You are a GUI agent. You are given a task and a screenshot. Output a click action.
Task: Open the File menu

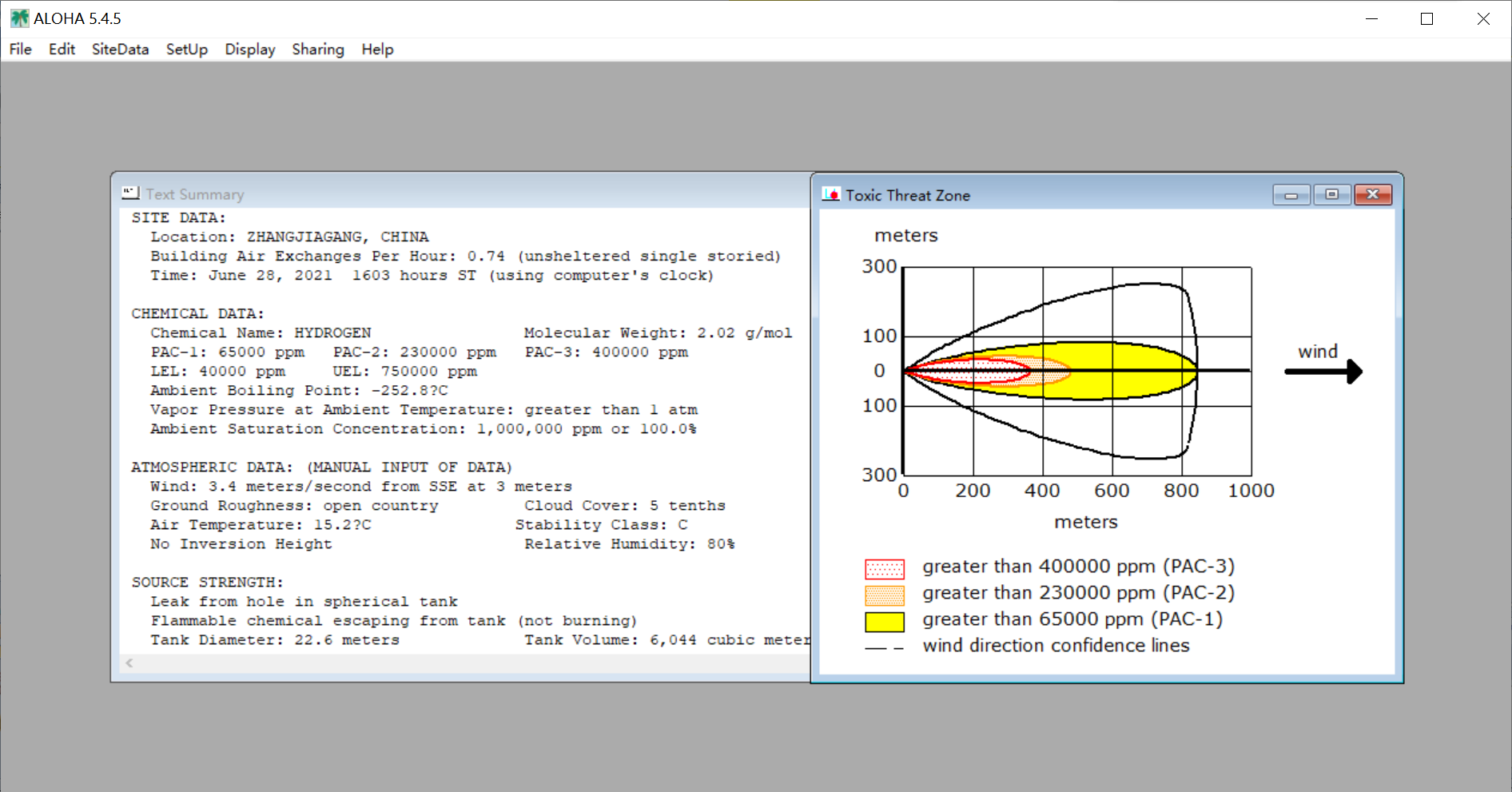(x=21, y=50)
